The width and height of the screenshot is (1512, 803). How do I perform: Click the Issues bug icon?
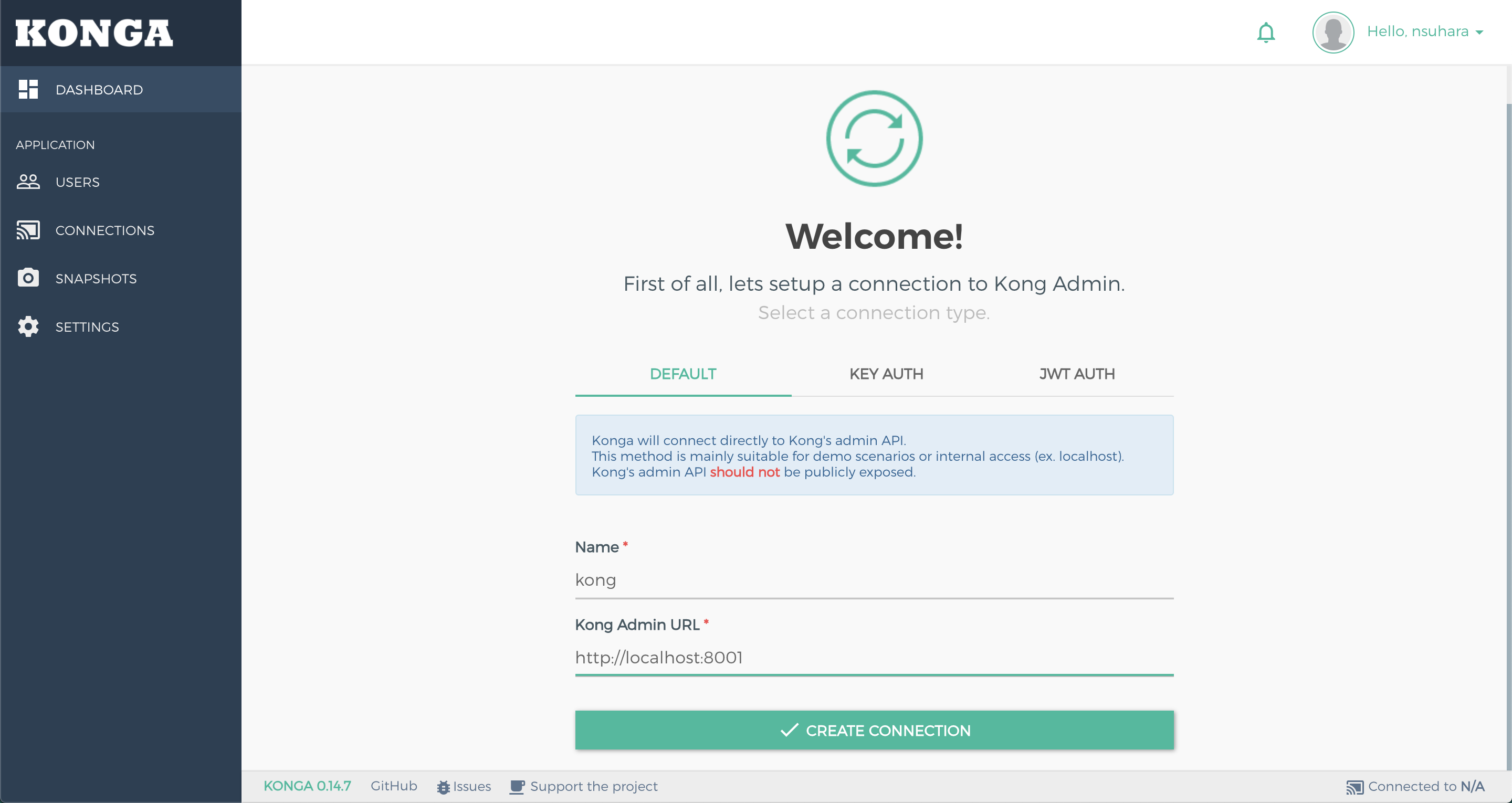443,787
